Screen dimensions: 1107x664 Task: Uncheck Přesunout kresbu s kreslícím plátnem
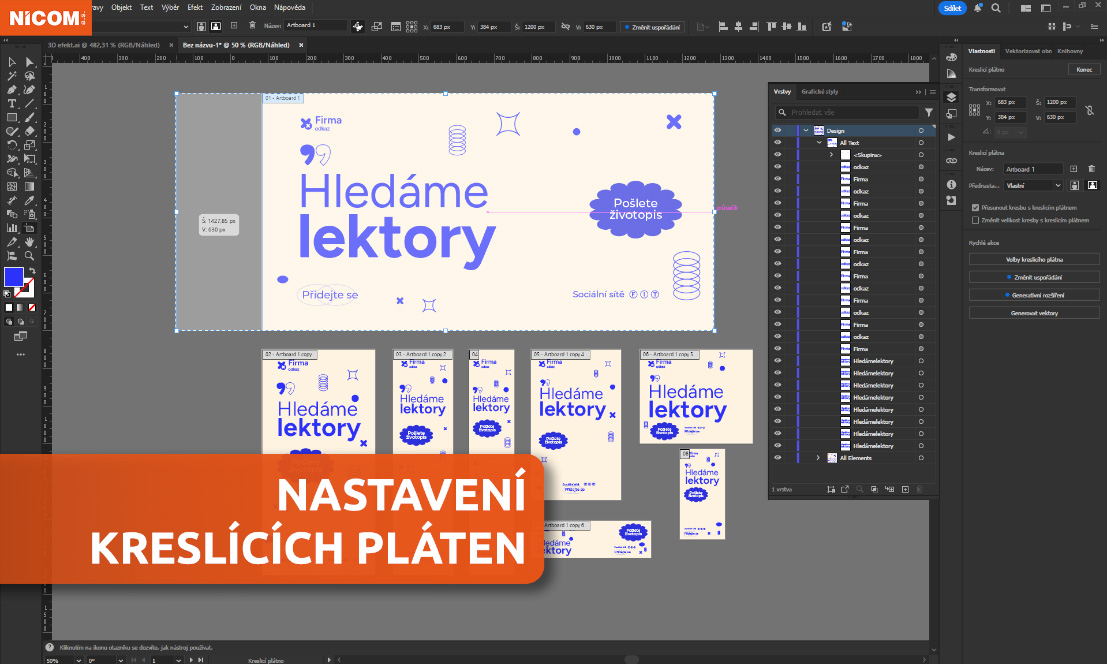coord(976,207)
